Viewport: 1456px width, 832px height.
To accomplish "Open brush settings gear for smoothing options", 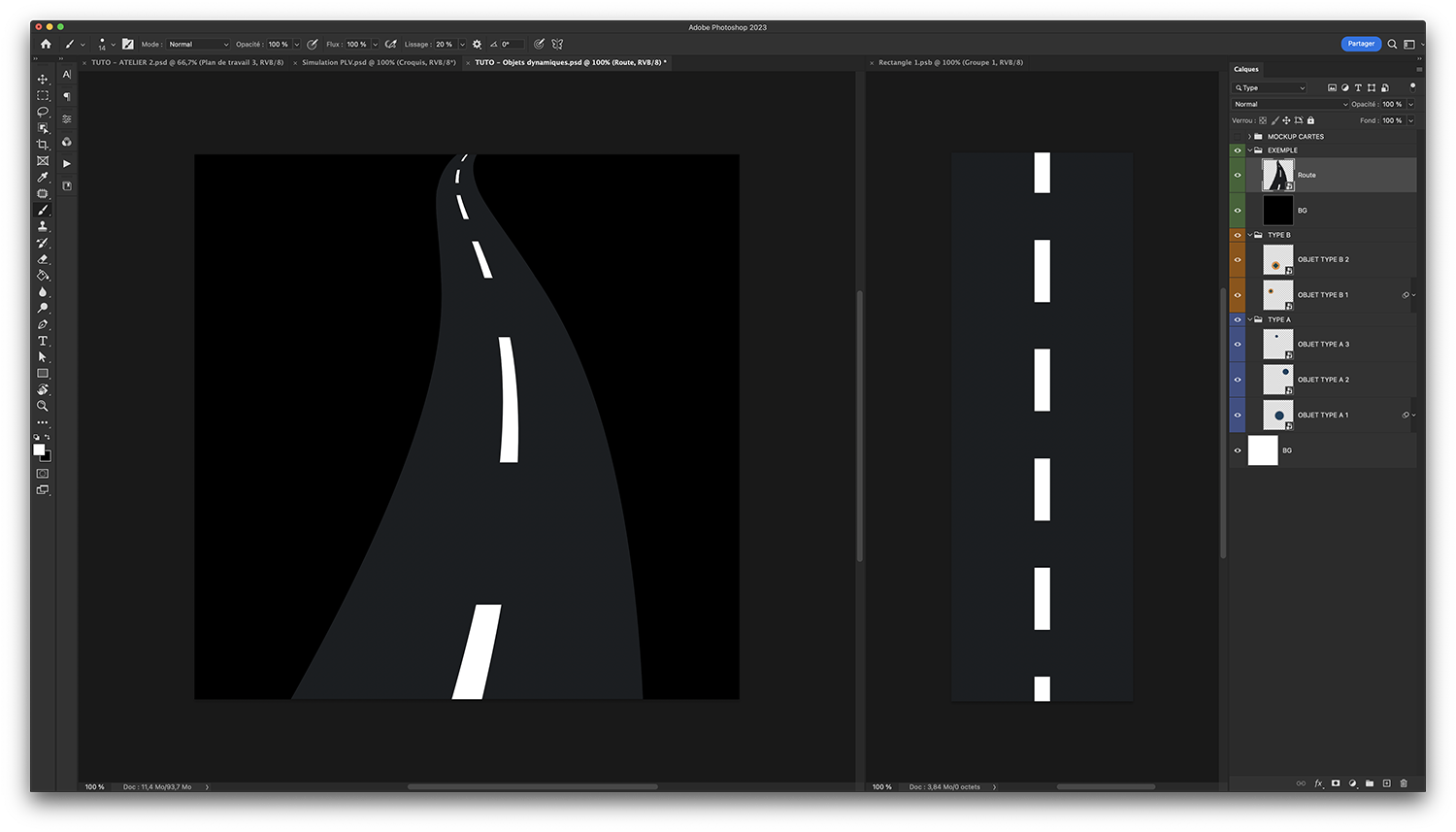I will [x=477, y=44].
